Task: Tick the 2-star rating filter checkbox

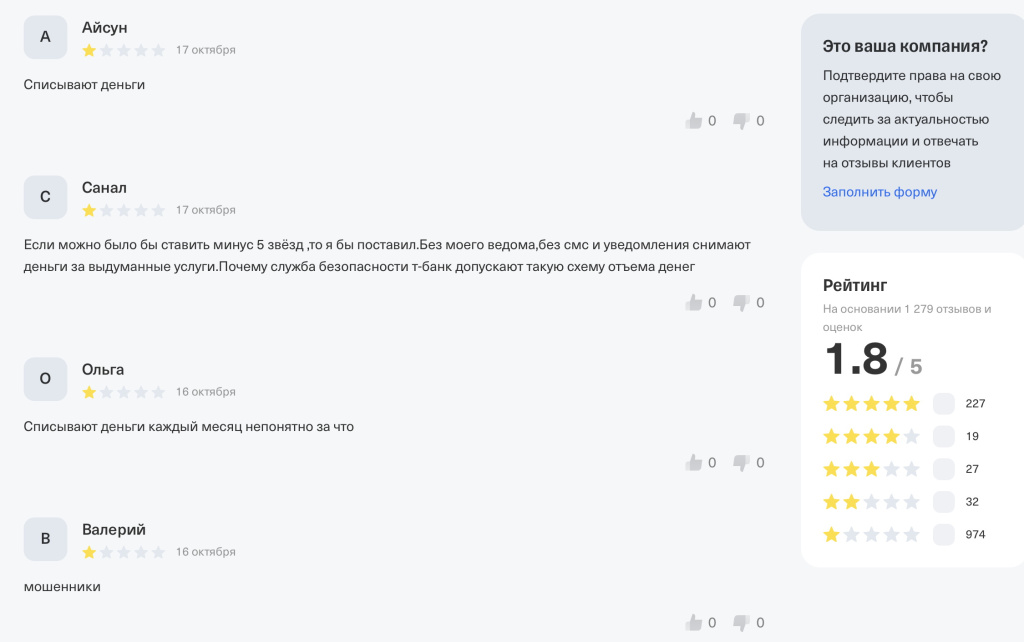Action: point(943,502)
